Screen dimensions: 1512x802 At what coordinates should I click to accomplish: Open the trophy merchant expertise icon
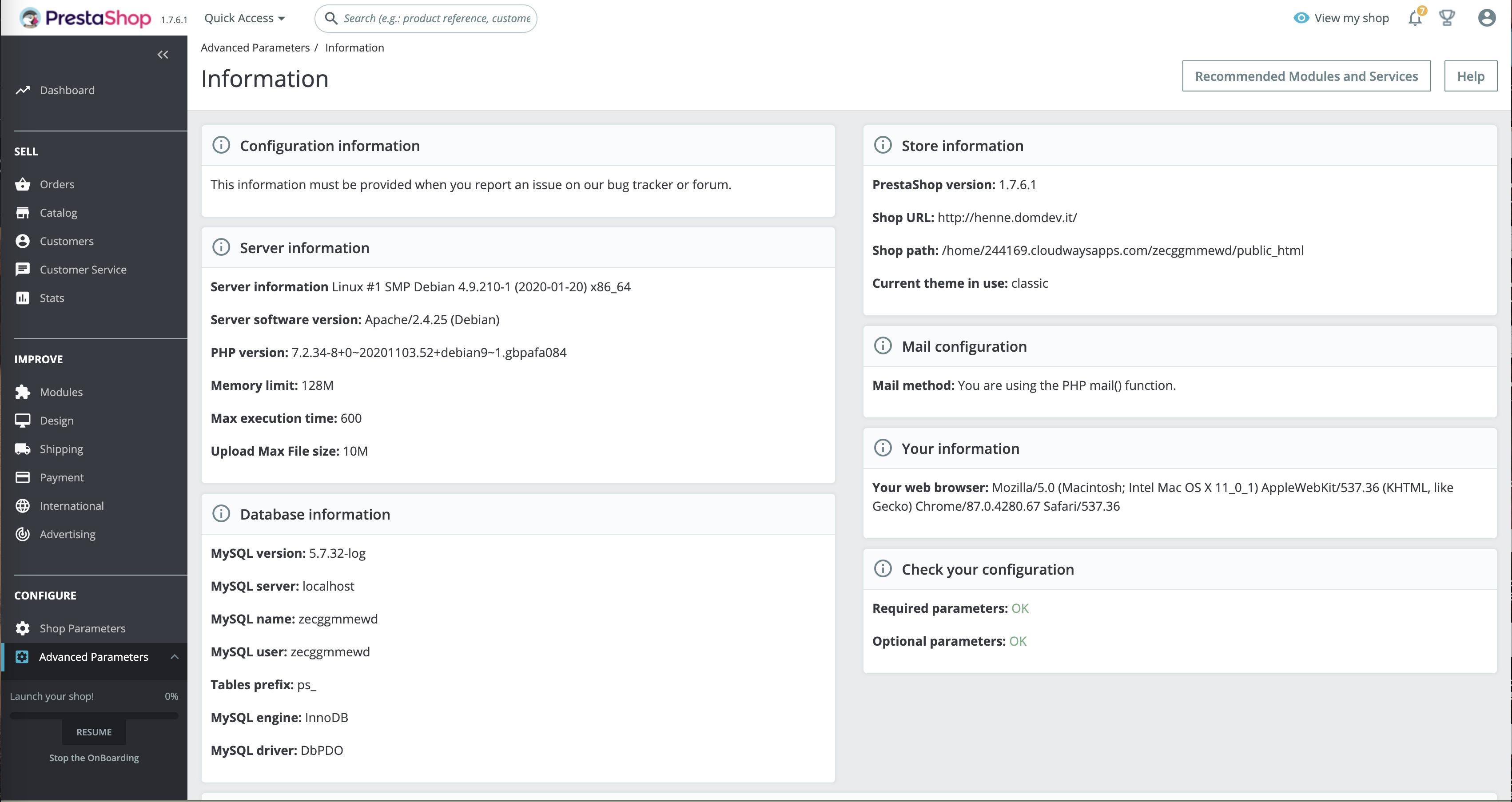(x=1447, y=18)
